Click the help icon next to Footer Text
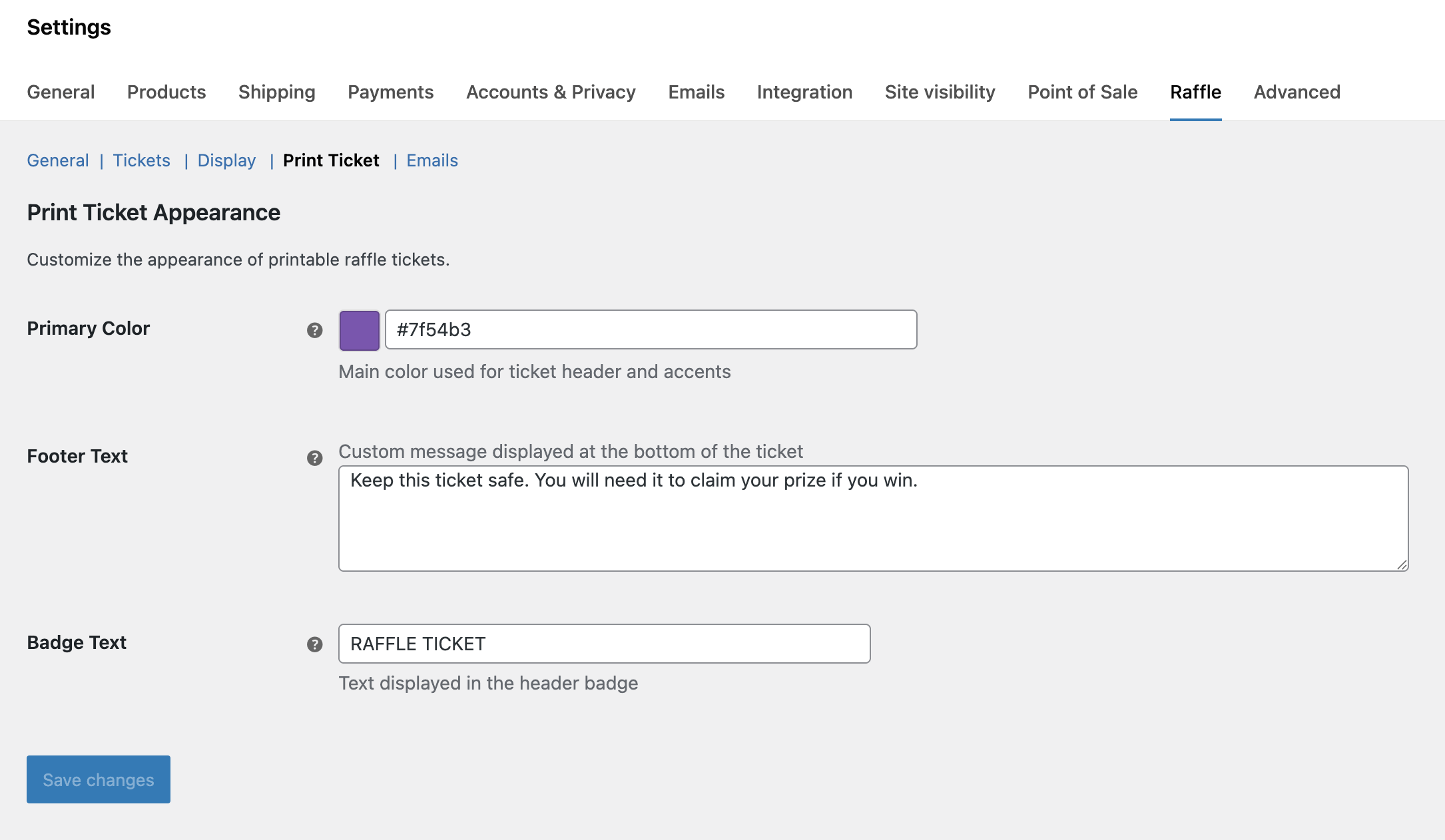 tap(313, 458)
